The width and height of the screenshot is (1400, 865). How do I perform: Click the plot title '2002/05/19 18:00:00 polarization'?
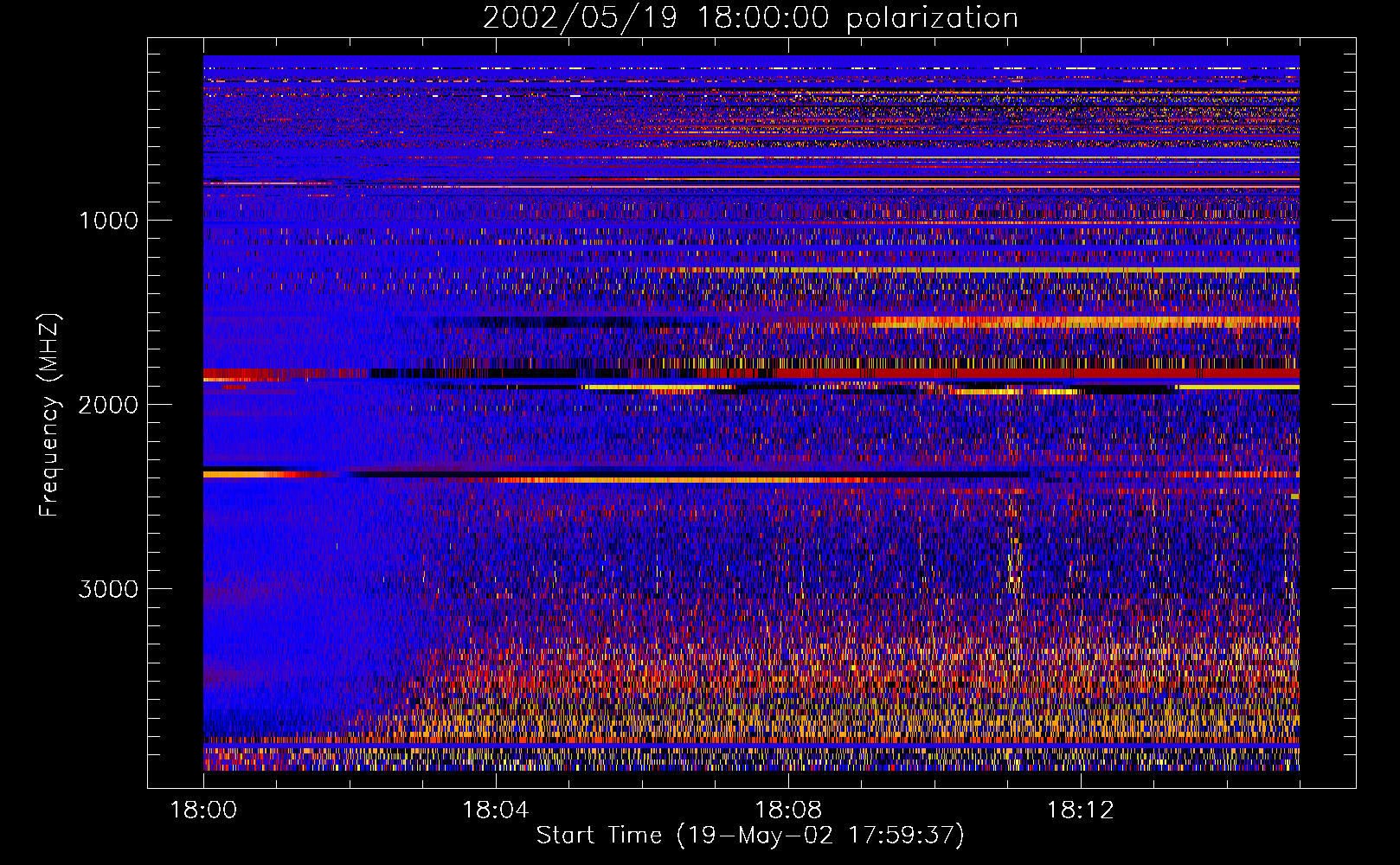coord(750,17)
